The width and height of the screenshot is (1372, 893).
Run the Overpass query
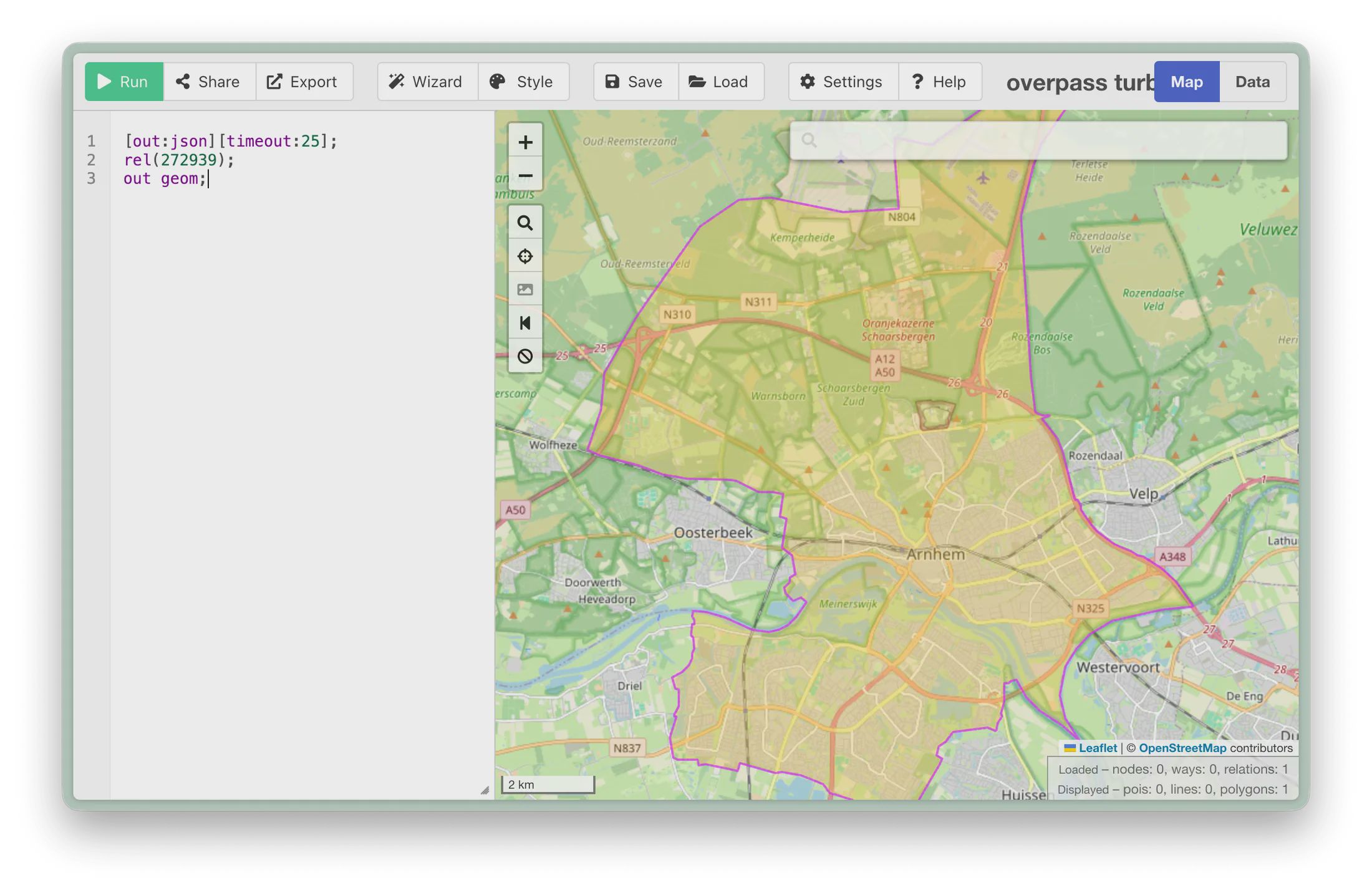(x=124, y=82)
